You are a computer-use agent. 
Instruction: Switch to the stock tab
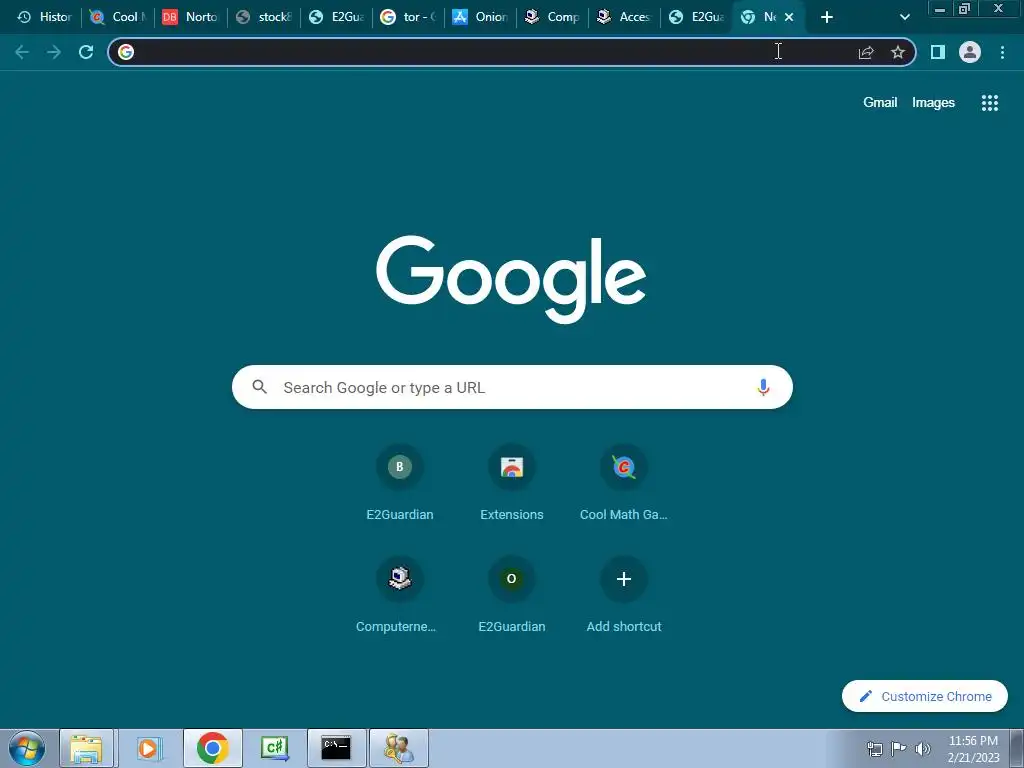[264, 17]
